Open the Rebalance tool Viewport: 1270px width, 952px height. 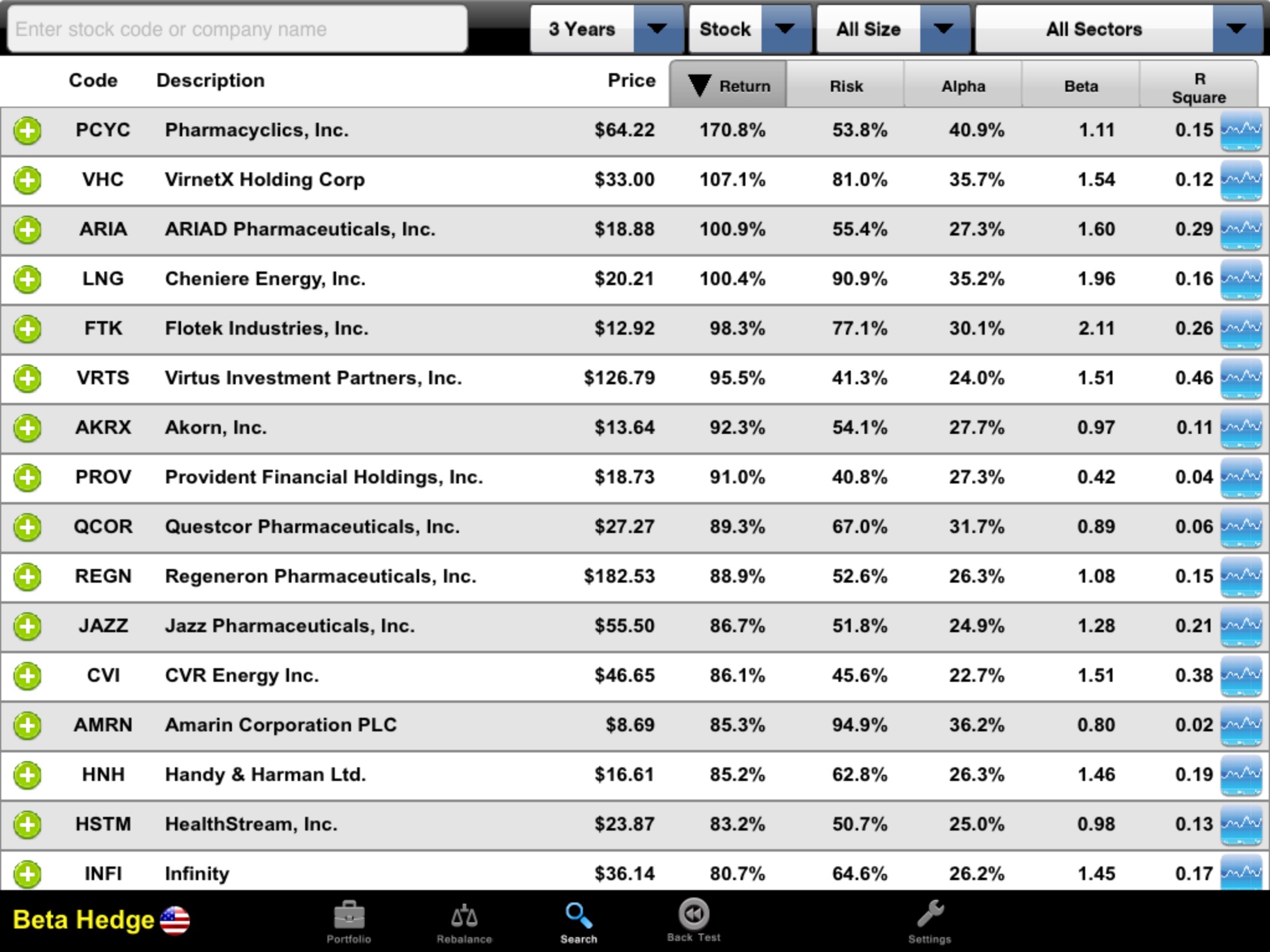462,920
